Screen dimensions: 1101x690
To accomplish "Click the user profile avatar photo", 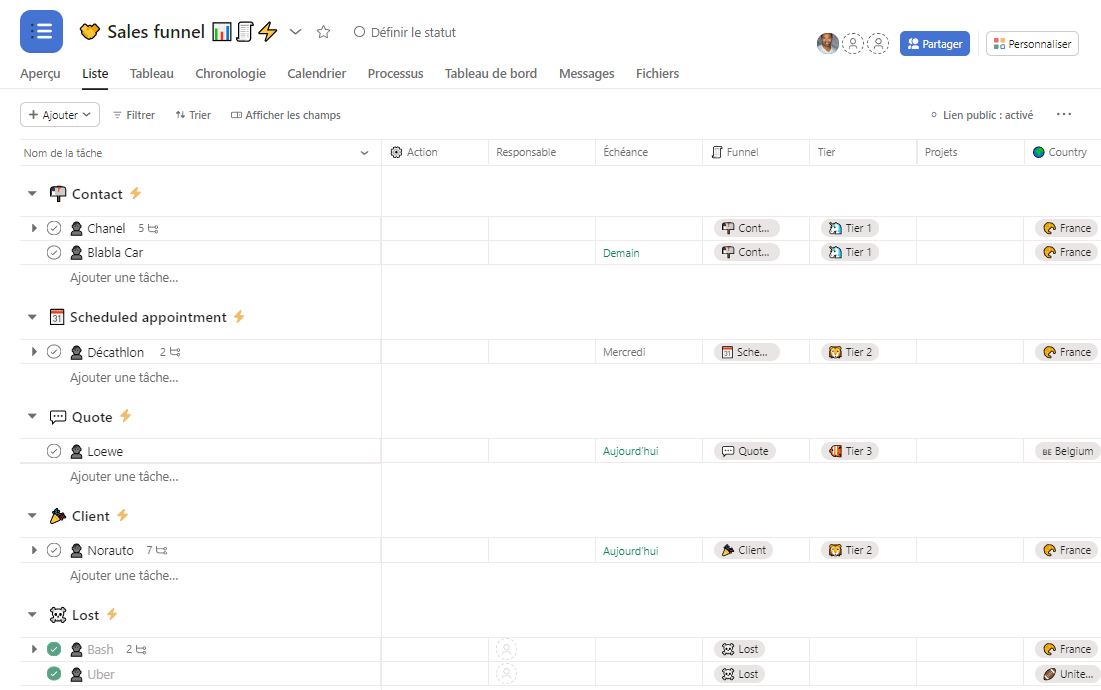I will point(827,43).
